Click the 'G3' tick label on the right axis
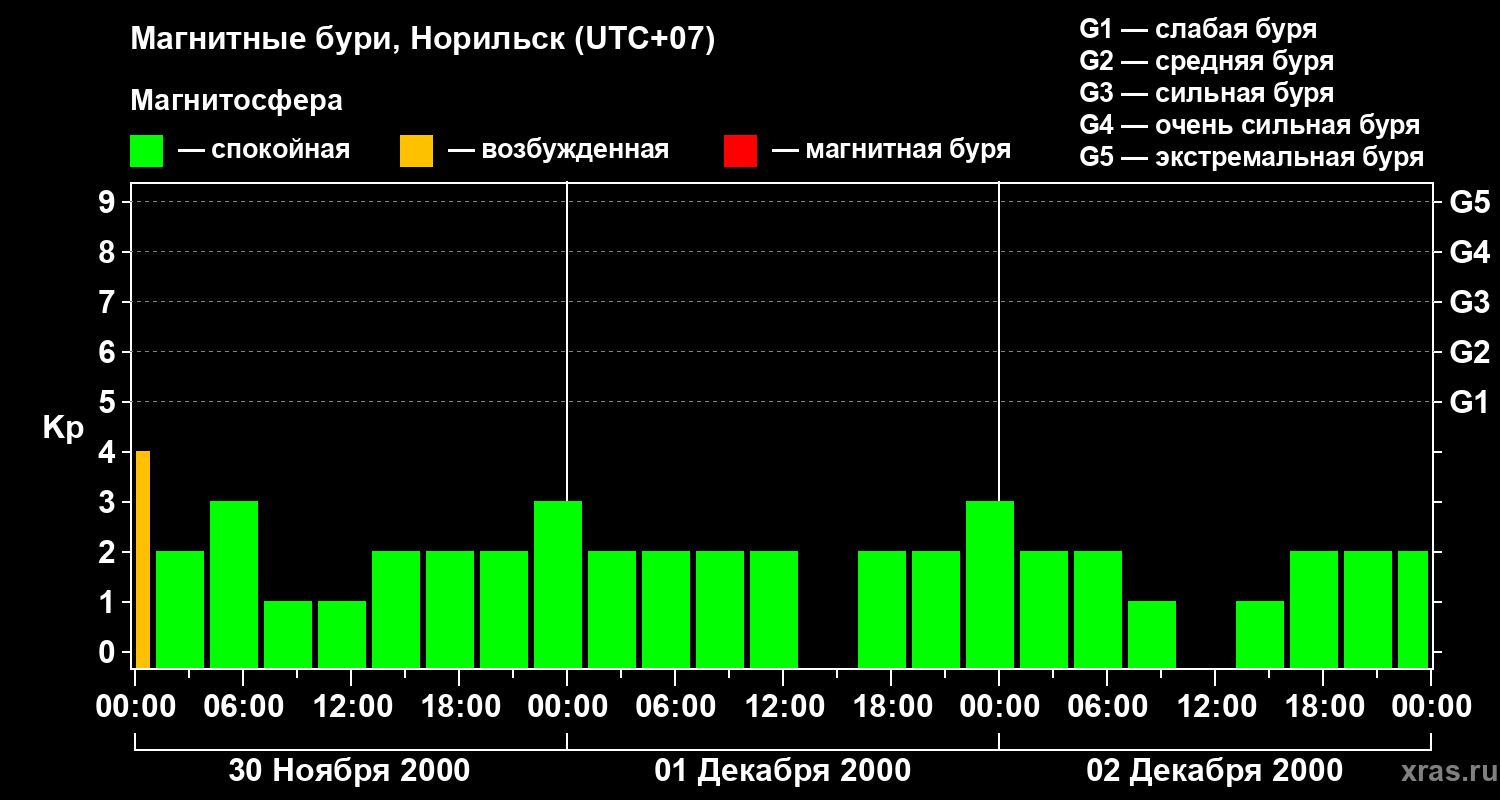Screen dimensions: 1500x800 point(1469,303)
